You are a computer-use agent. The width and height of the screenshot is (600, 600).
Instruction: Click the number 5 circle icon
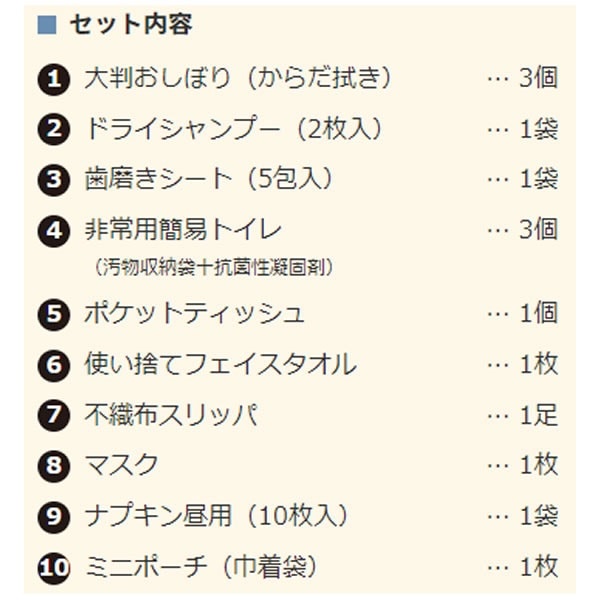[56, 313]
